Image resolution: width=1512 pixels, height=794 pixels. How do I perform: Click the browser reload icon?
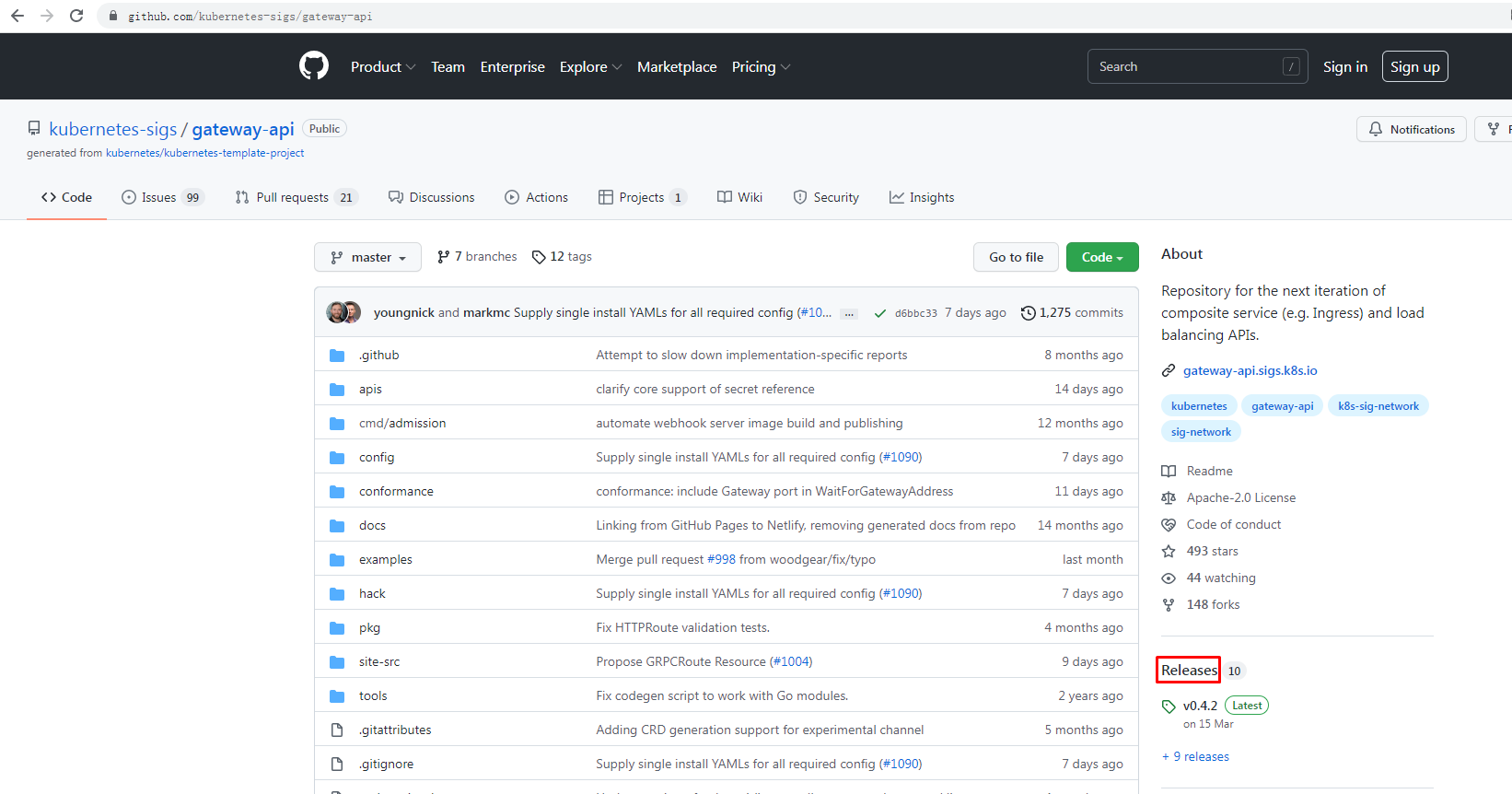[76, 16]
